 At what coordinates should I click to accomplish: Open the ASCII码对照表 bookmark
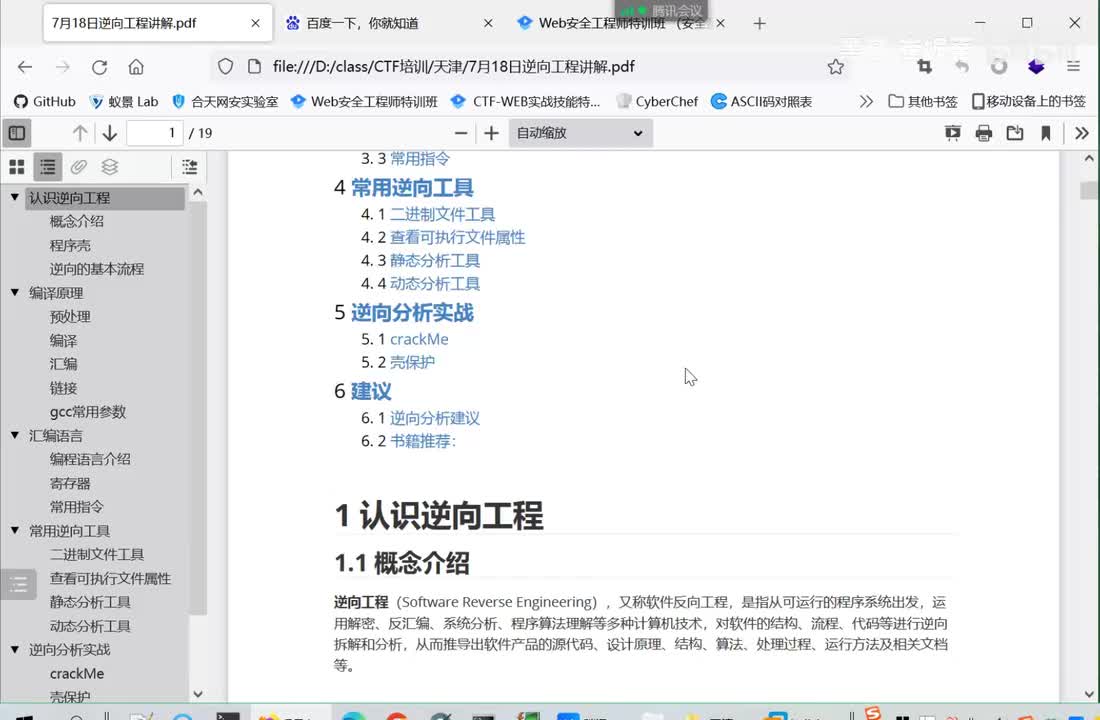click(x=762, y=102)
